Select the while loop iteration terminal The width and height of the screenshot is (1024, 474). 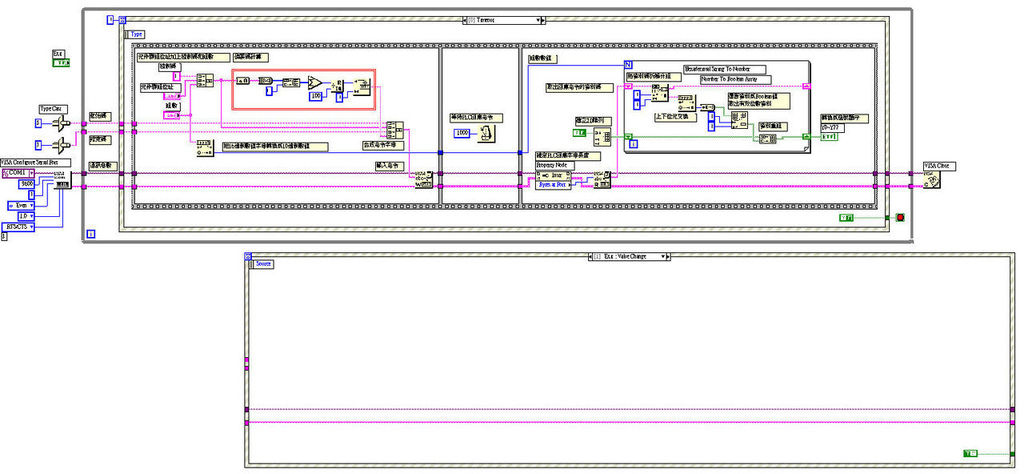91,233
